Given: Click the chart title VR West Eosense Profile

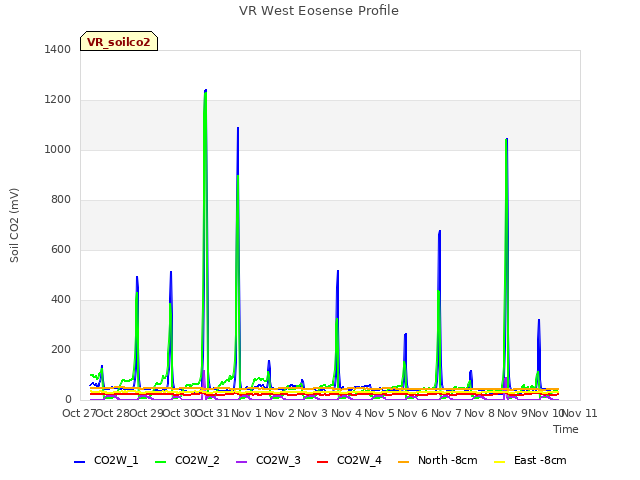Looking at the screenshot, I should pyautogui.click(x=319, y=11).
